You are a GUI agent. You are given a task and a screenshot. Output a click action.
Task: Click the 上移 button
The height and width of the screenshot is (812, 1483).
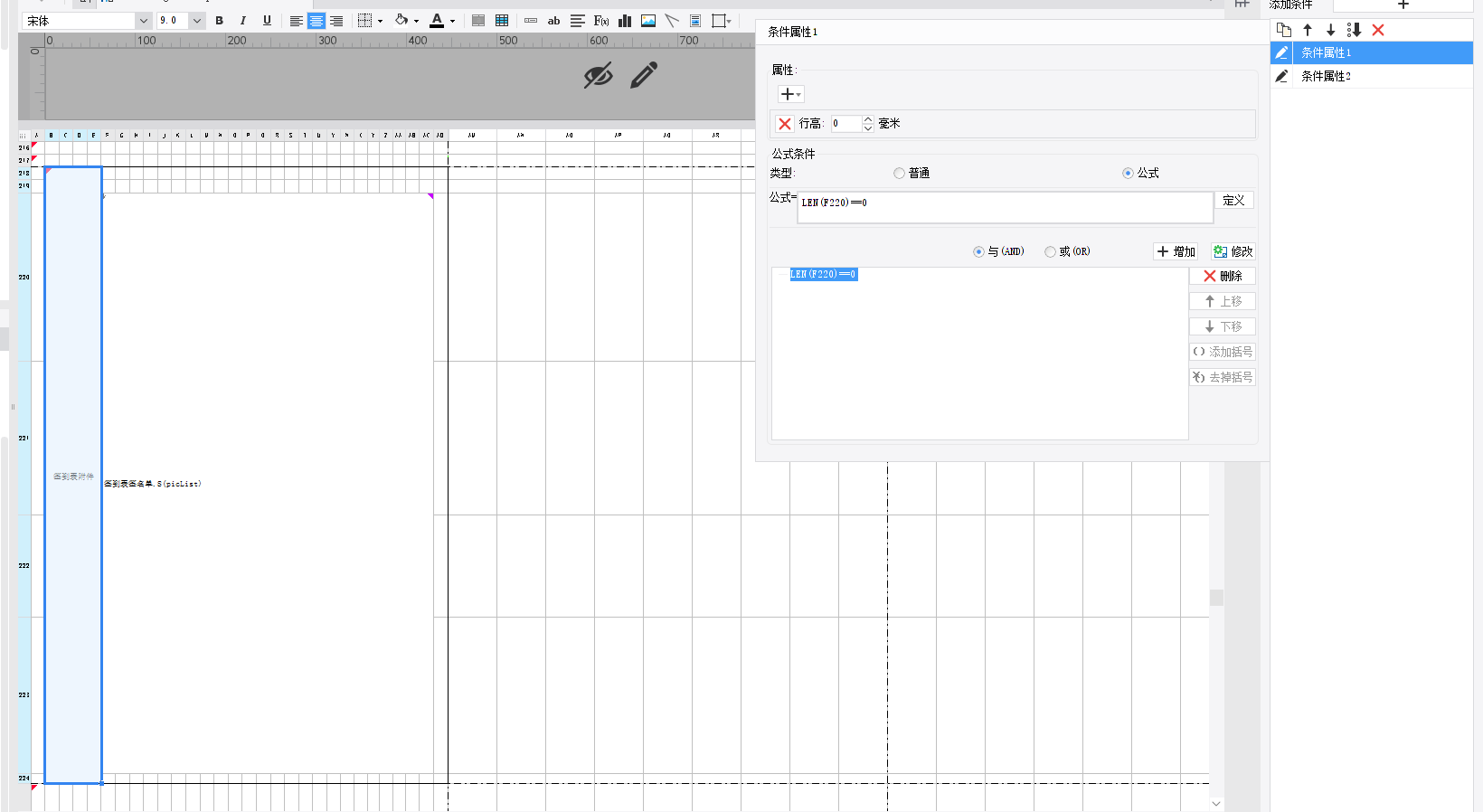pos(1223,301)
